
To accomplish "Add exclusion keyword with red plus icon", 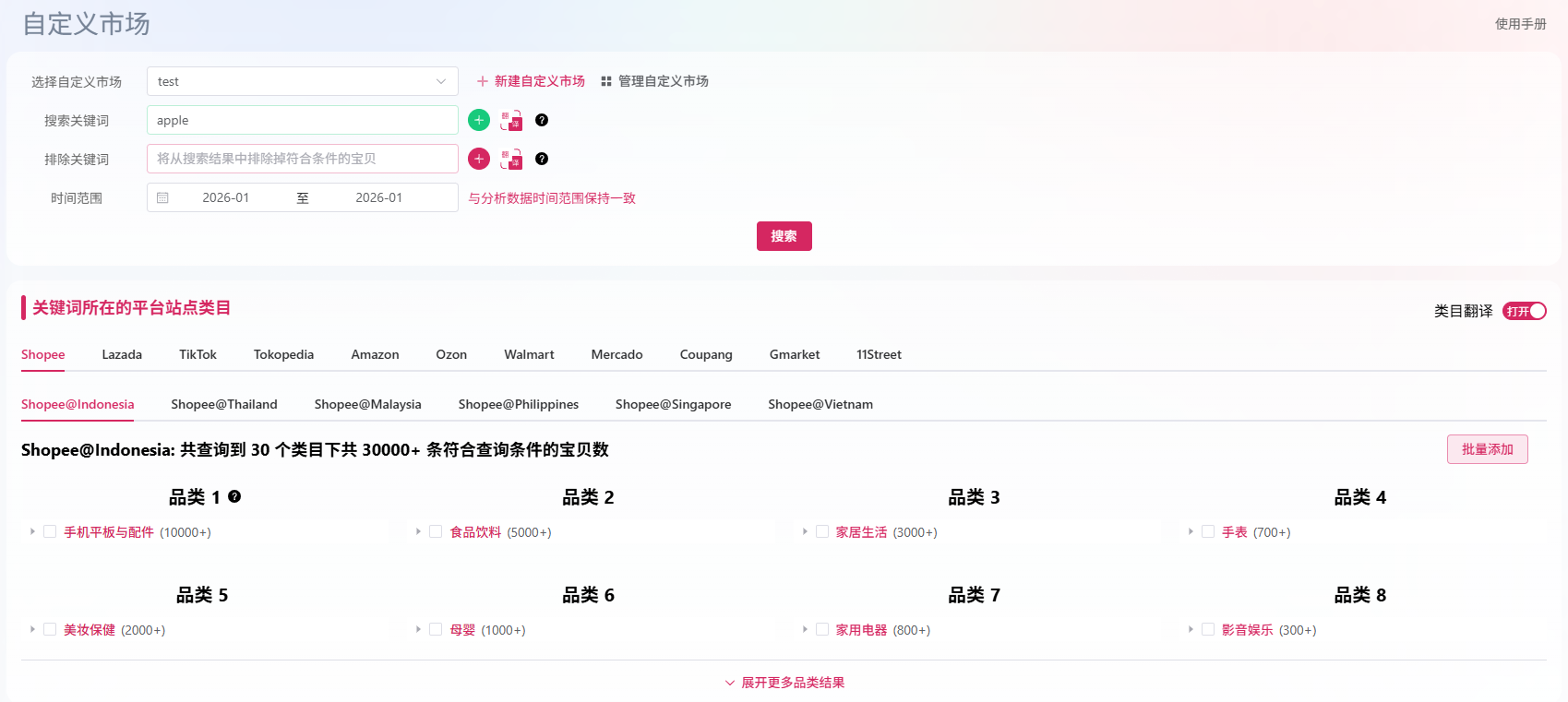I will (x=479, y=159).
